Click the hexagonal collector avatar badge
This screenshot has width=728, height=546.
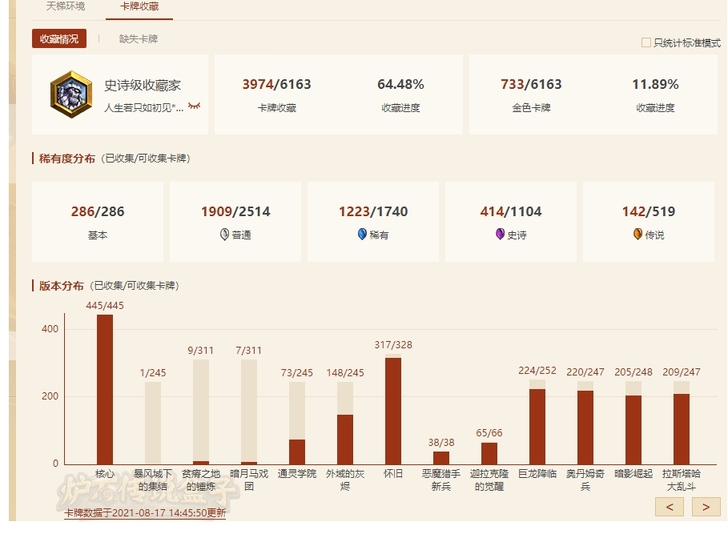(71, 94)
